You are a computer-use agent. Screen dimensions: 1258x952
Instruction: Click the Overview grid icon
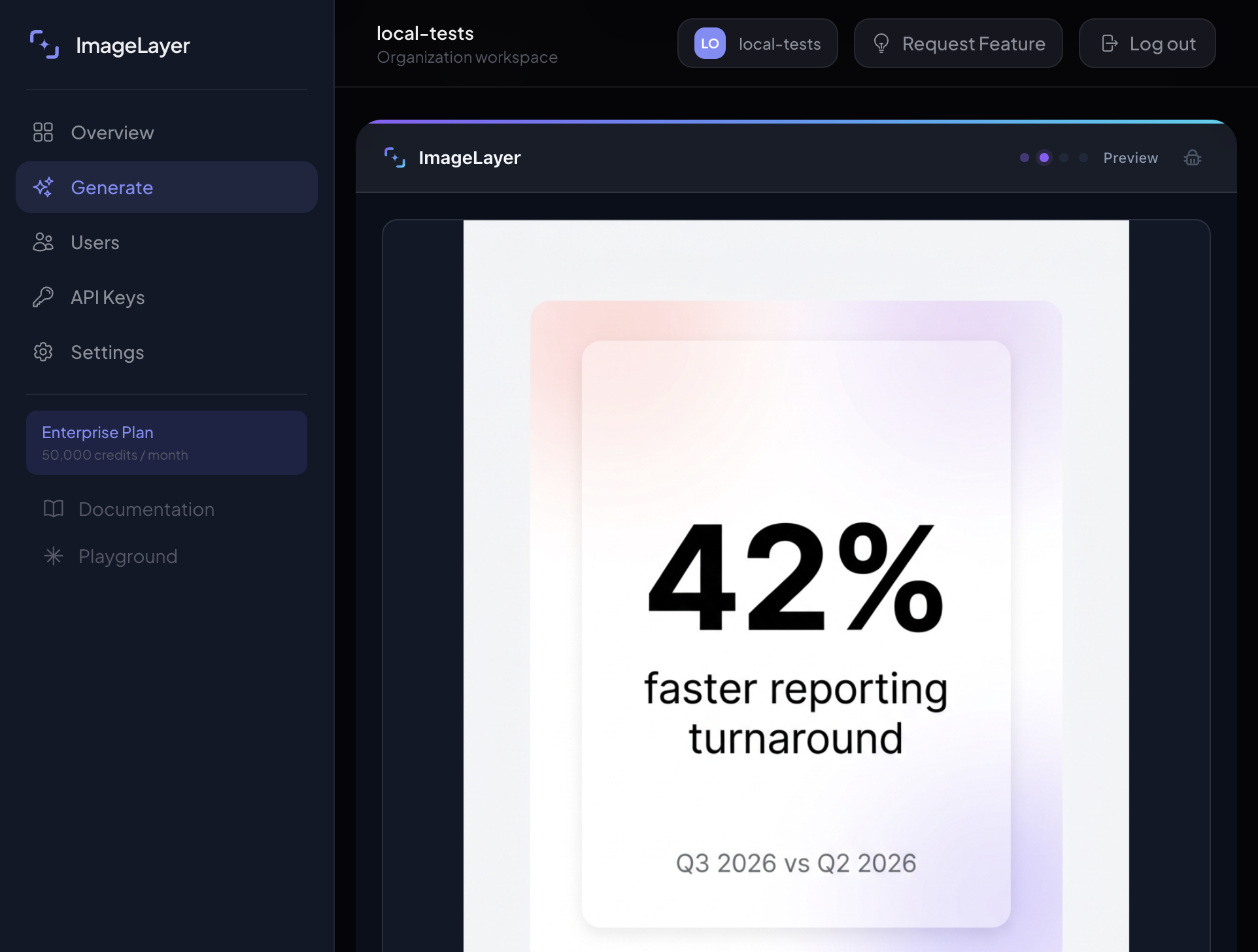coord(43,133)
